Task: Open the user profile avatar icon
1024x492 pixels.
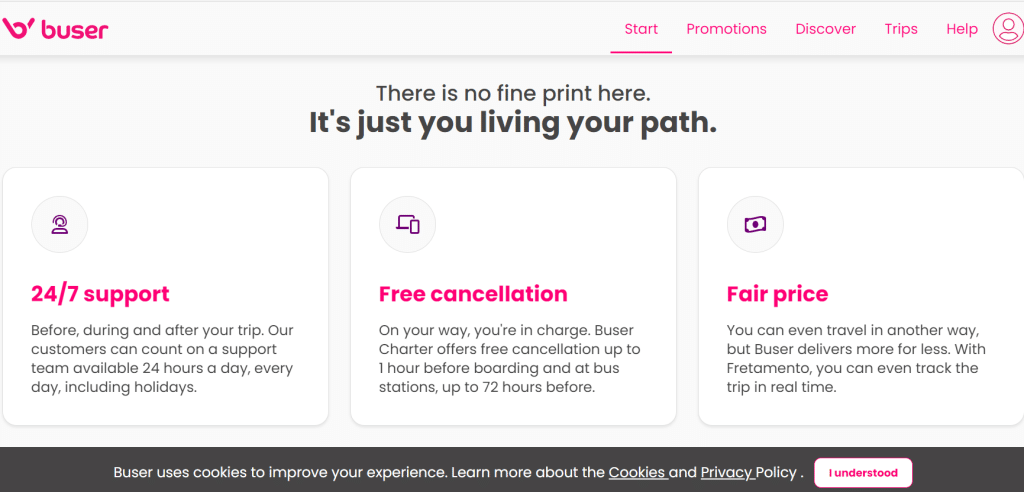Action: tap(1007, 29)
